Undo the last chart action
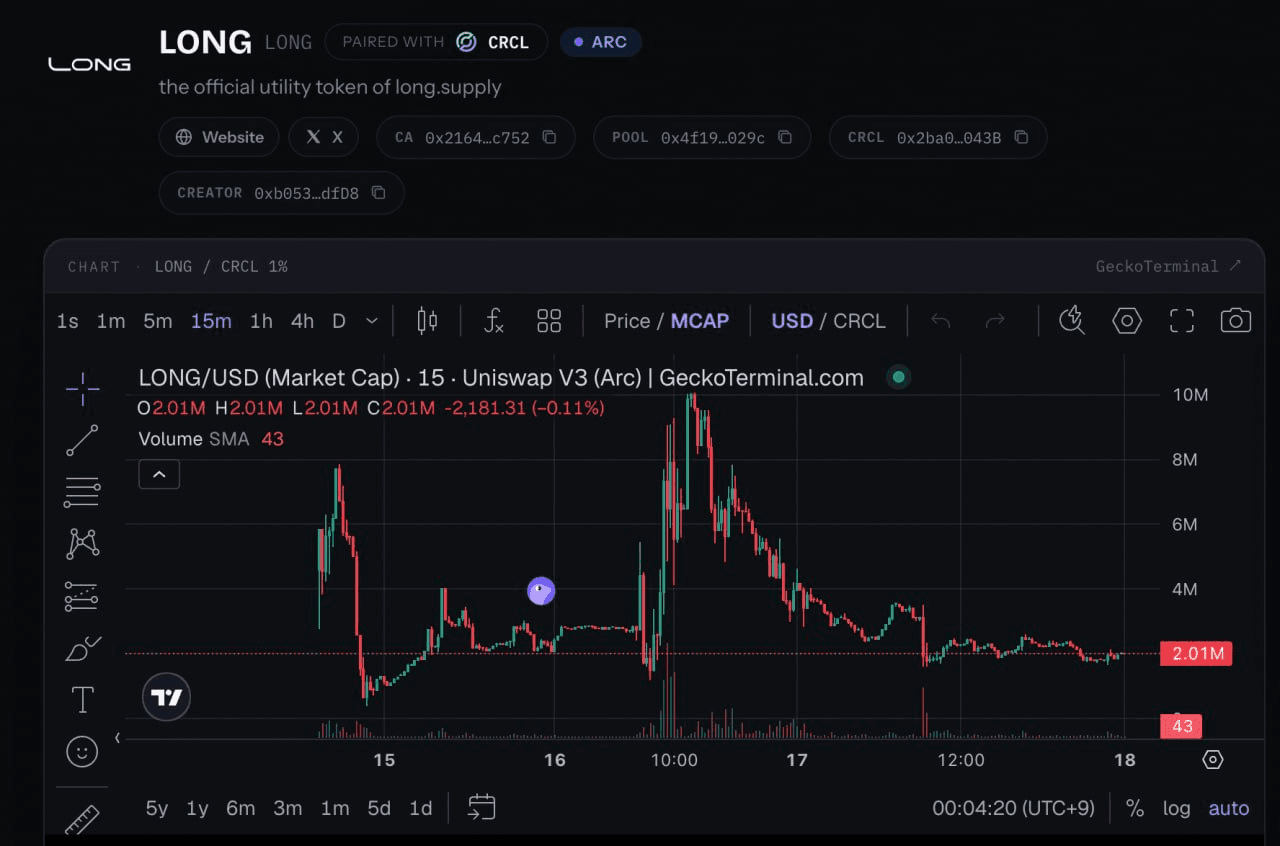The height and width of the screenshot is (846, 1280). click(940, 321)
